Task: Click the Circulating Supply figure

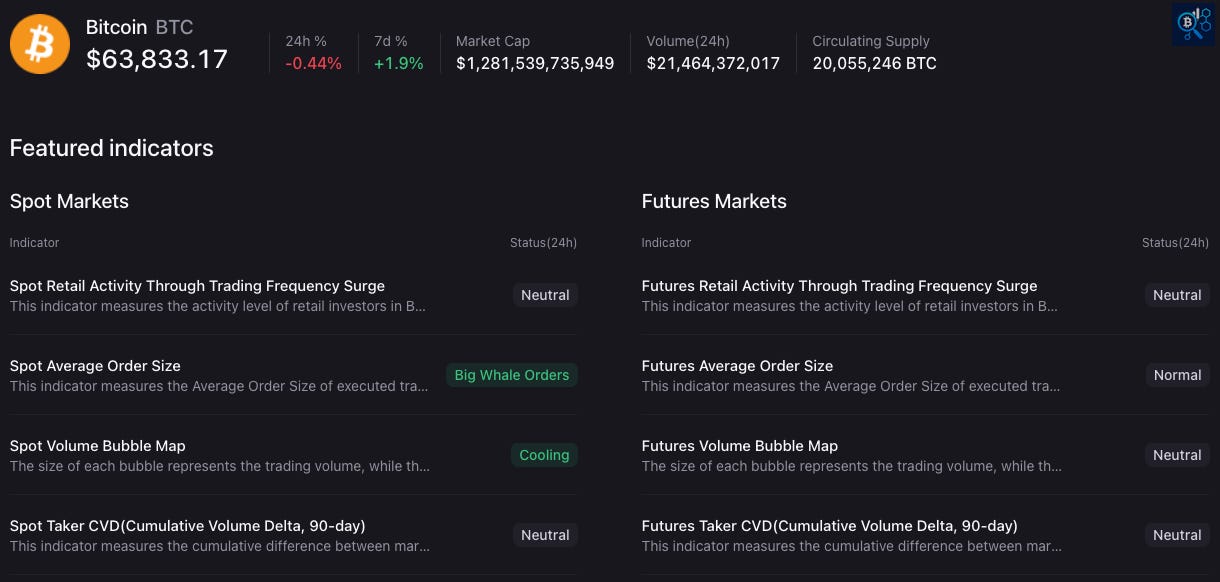Action: point(874,63)
